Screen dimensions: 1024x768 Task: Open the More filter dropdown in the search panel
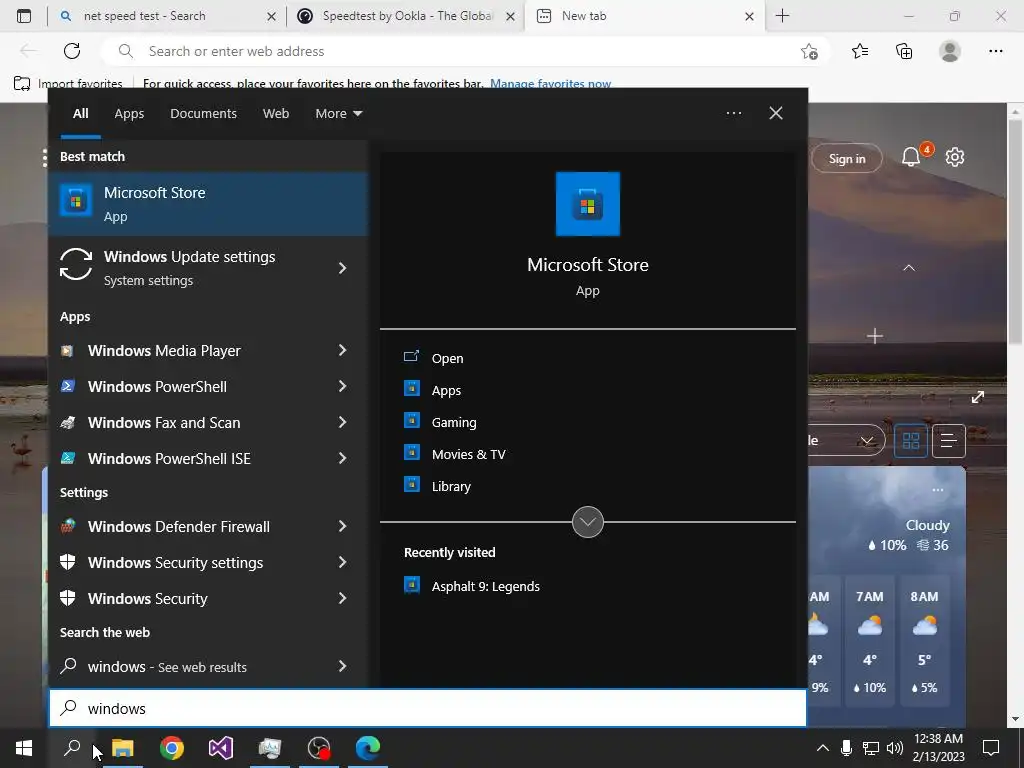[x=338, y=114]
